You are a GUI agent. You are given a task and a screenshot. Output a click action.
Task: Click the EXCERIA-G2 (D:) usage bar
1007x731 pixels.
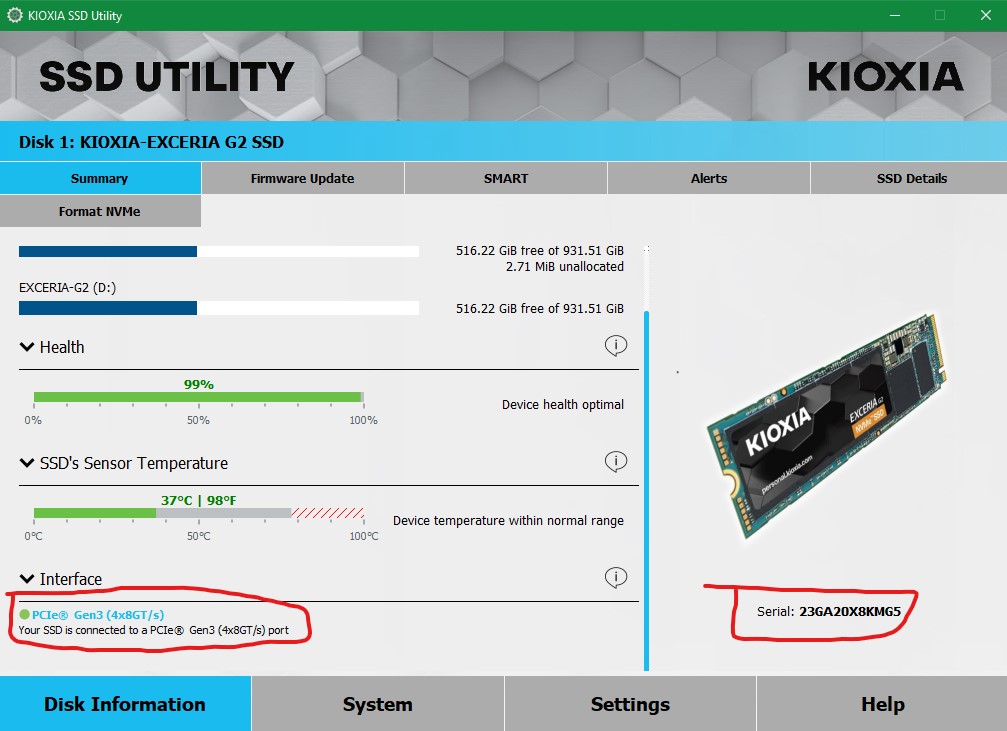[x=219, y=308]
